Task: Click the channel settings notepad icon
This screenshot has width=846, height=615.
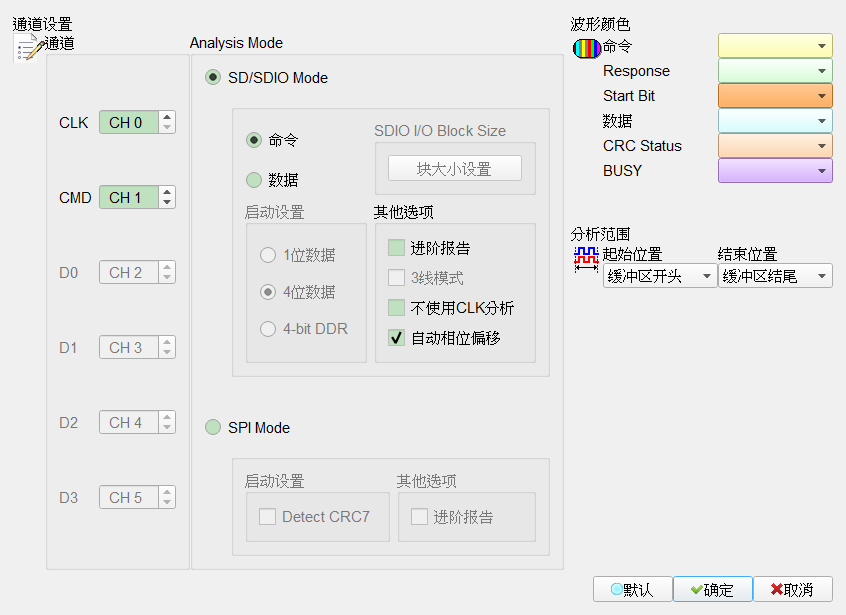Action: pos(28,49)
